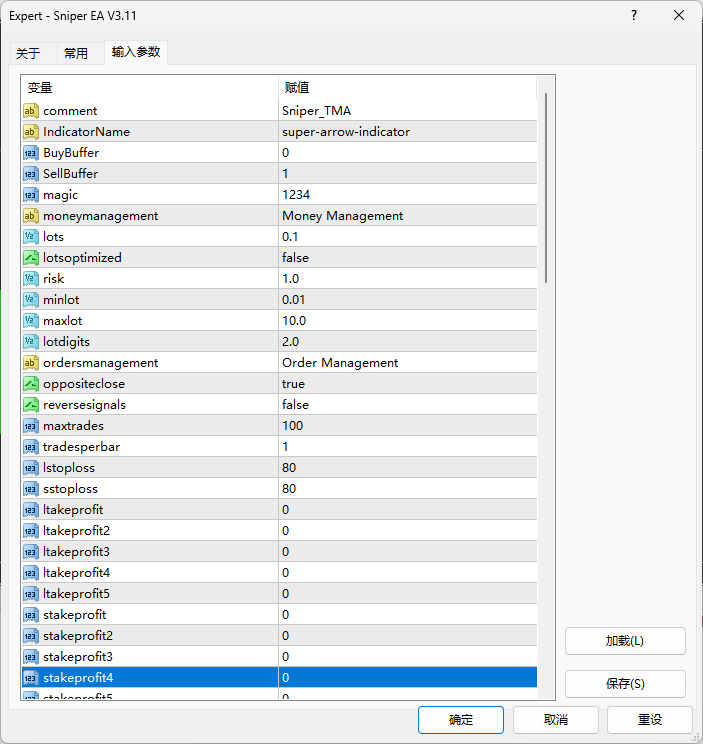This screenshot has height=744, width=703.
Task: Select the integer icon beside lstoploss
Action: 31,468
